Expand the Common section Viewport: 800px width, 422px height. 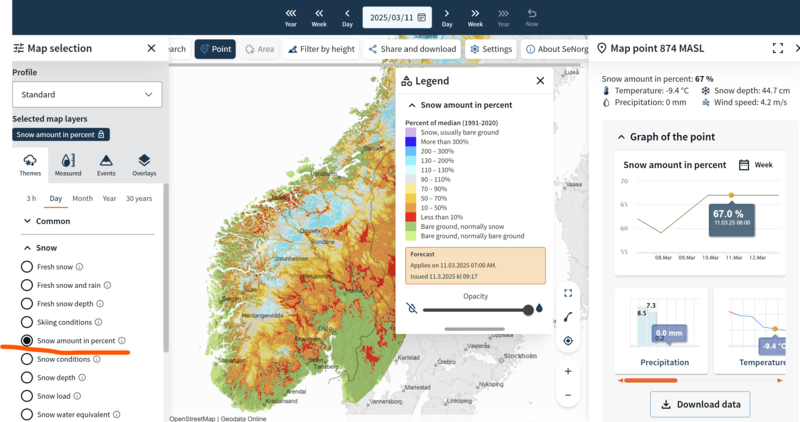pyautogui.click(x=47, y=221)
